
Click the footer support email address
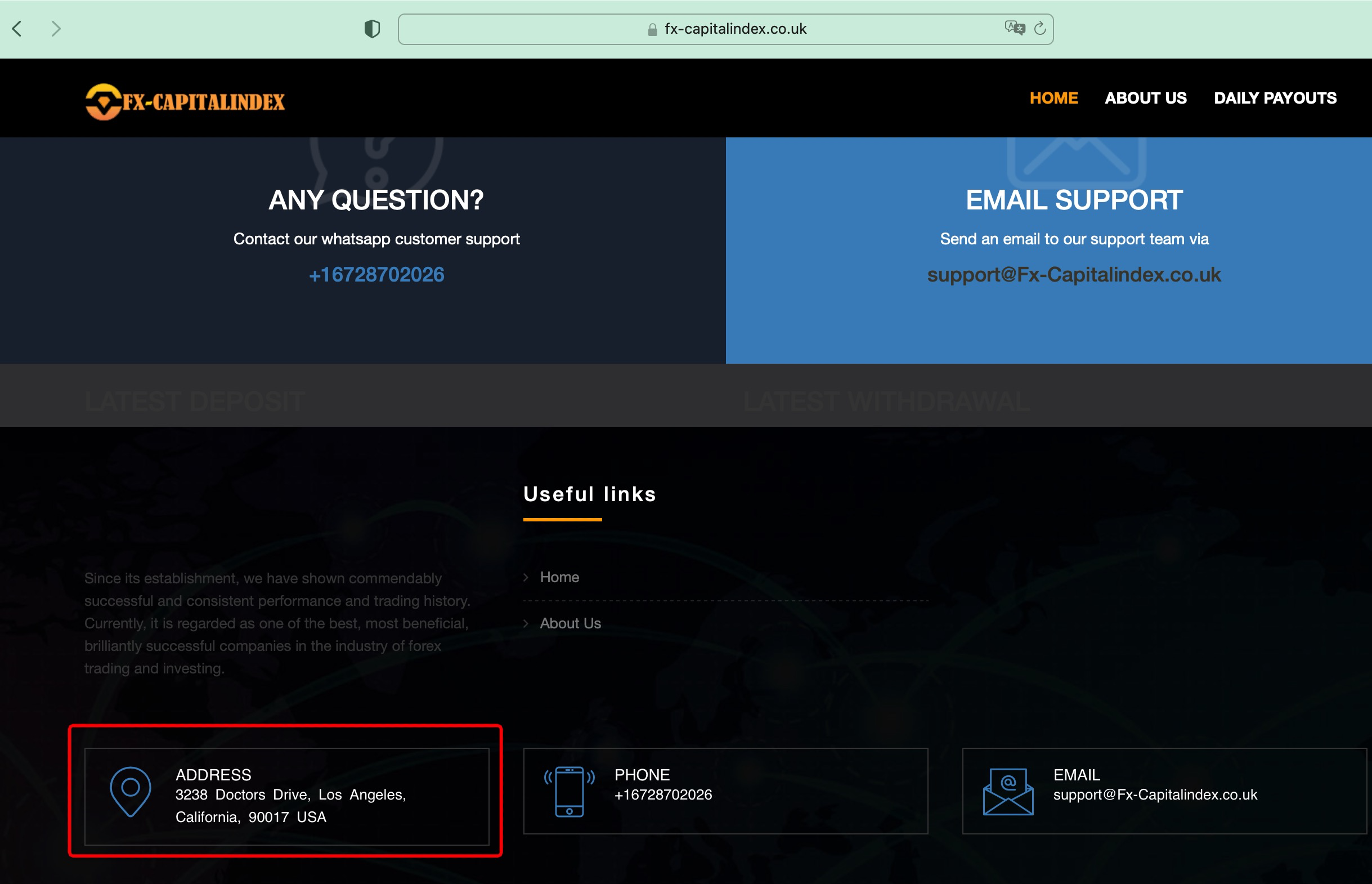coord(1155,794)
